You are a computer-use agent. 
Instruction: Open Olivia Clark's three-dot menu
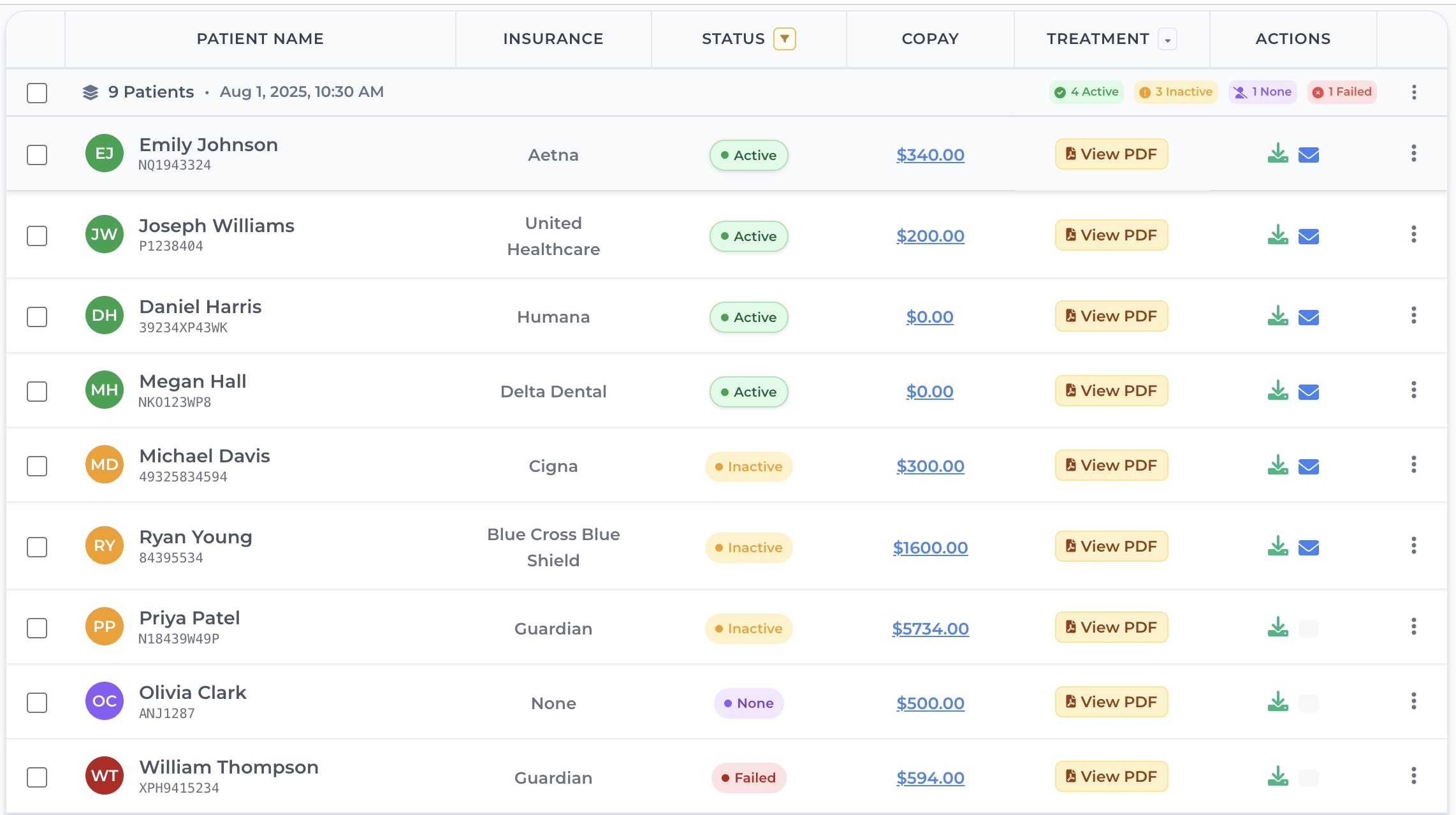pos(1413,701)
